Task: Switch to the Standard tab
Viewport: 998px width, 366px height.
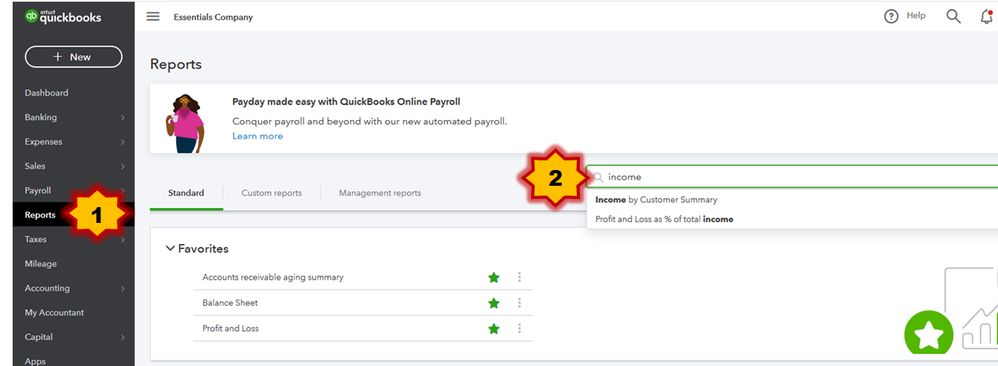Action: [186, 193]
